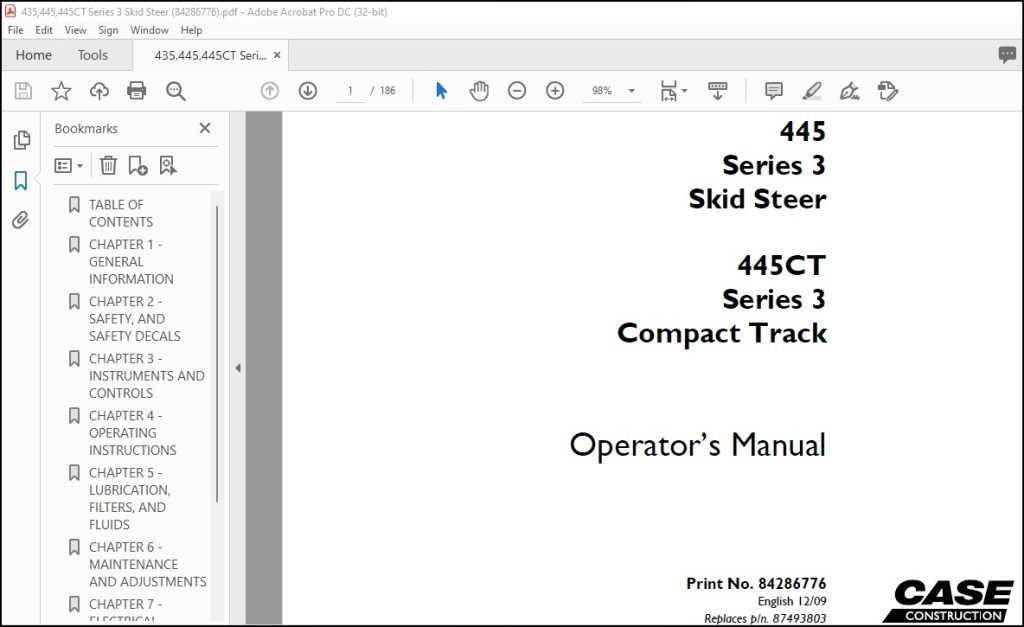
Task: Zoom in with the plus icon
Action: point(555,91)
